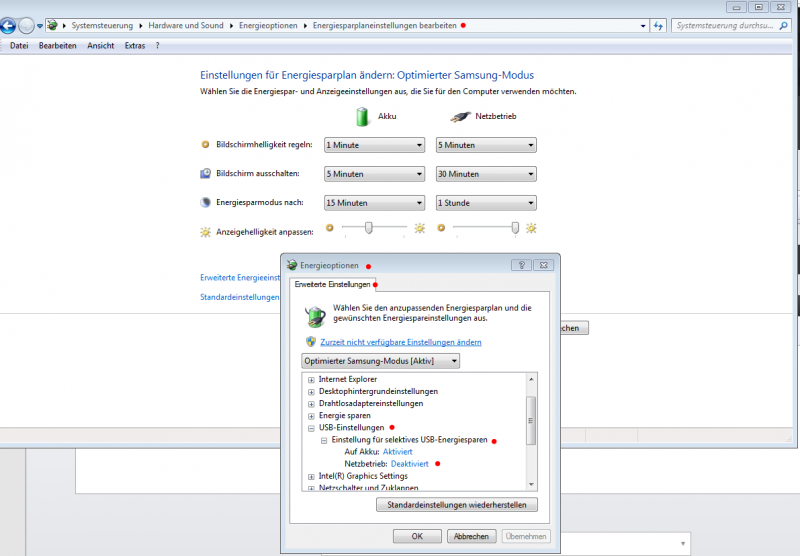Screen dimensions: 800x556
Task: Open address bar history dropdown arrow
Action: click(643, 26)
